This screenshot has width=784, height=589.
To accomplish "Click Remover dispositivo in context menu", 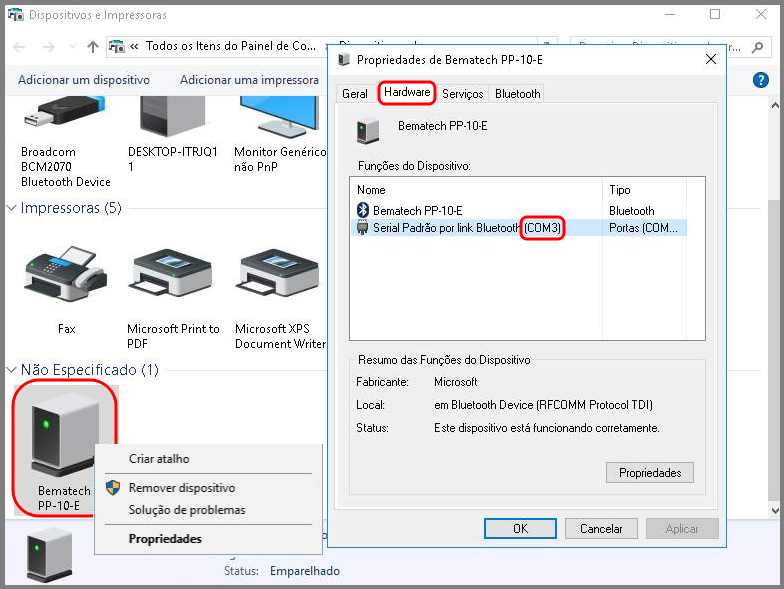I will tap(181, 488).
